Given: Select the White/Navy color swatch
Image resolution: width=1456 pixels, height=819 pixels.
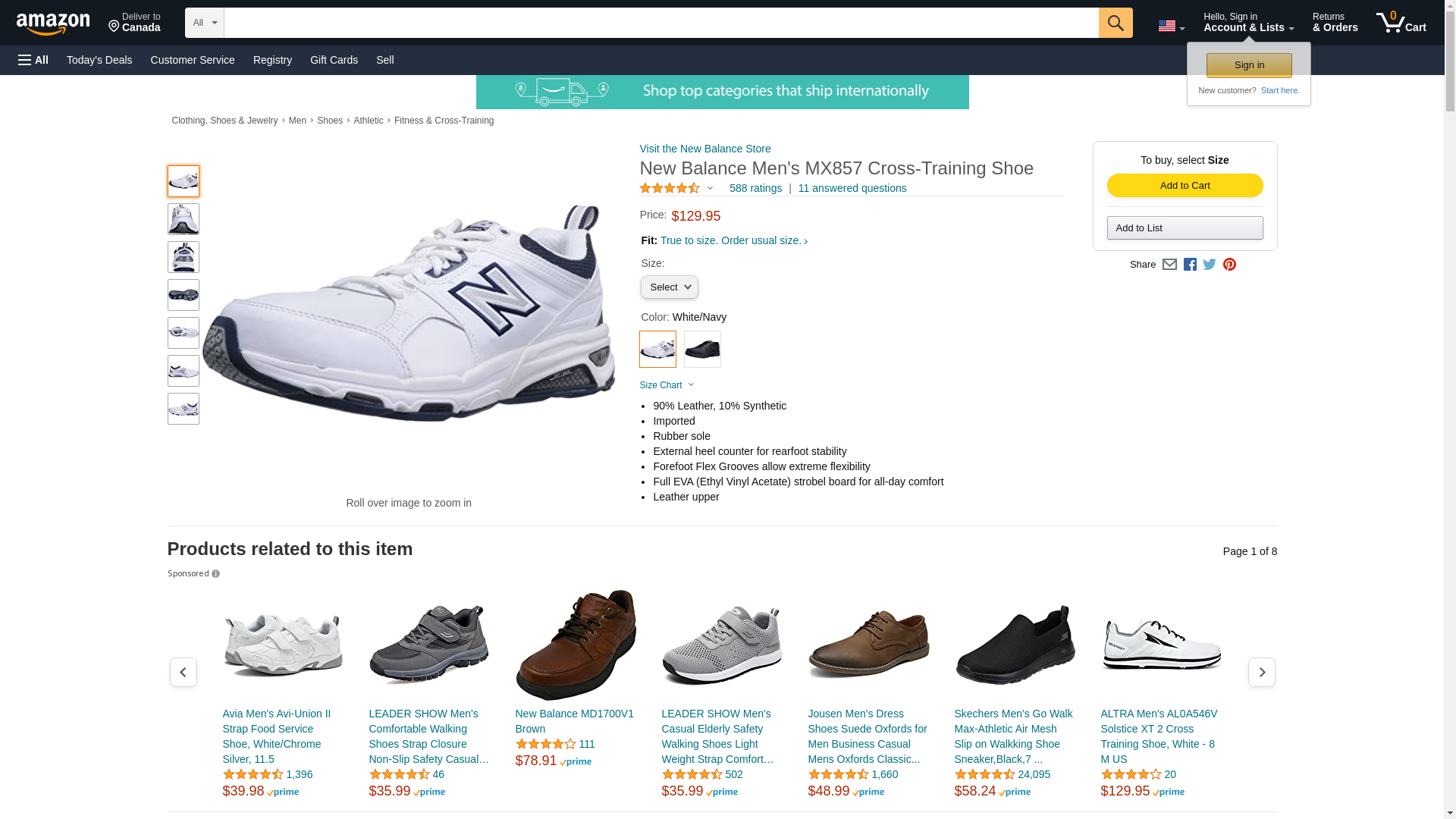Looking at the screenshot, I should coord(657,350).
